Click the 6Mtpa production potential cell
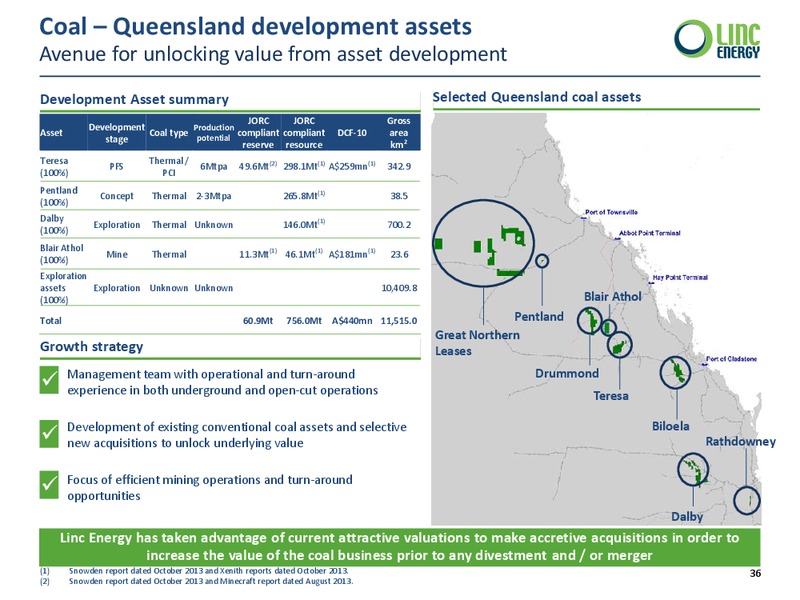The width and height of the screenshot is (800, 600). pyautogui.click(x=214, y=167)
